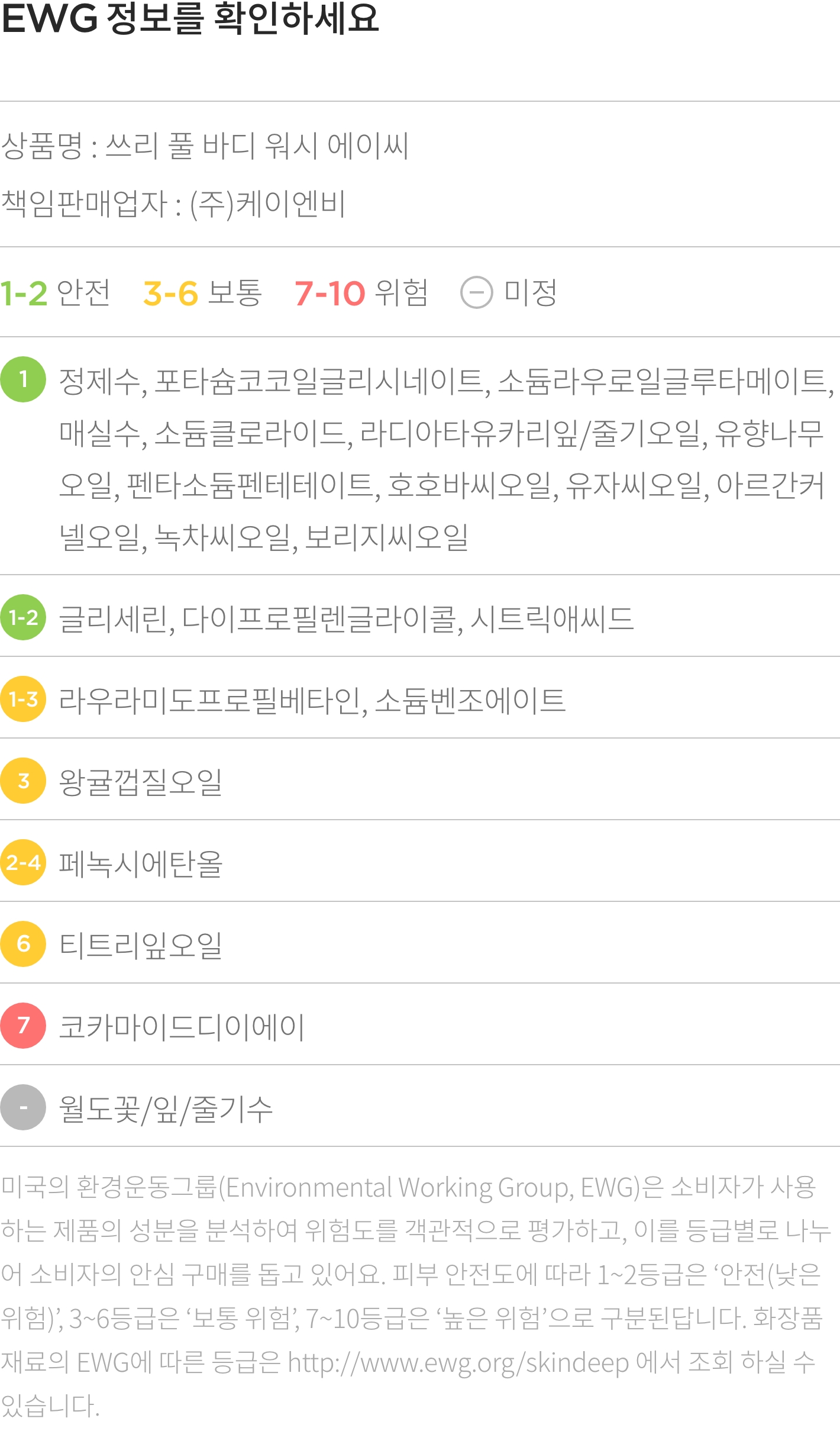Image resolution: width=840 pixels, height=1431 pixels.
Task: Click the 티트리잎오일 ingredient name
Action: tap(141, 945)
